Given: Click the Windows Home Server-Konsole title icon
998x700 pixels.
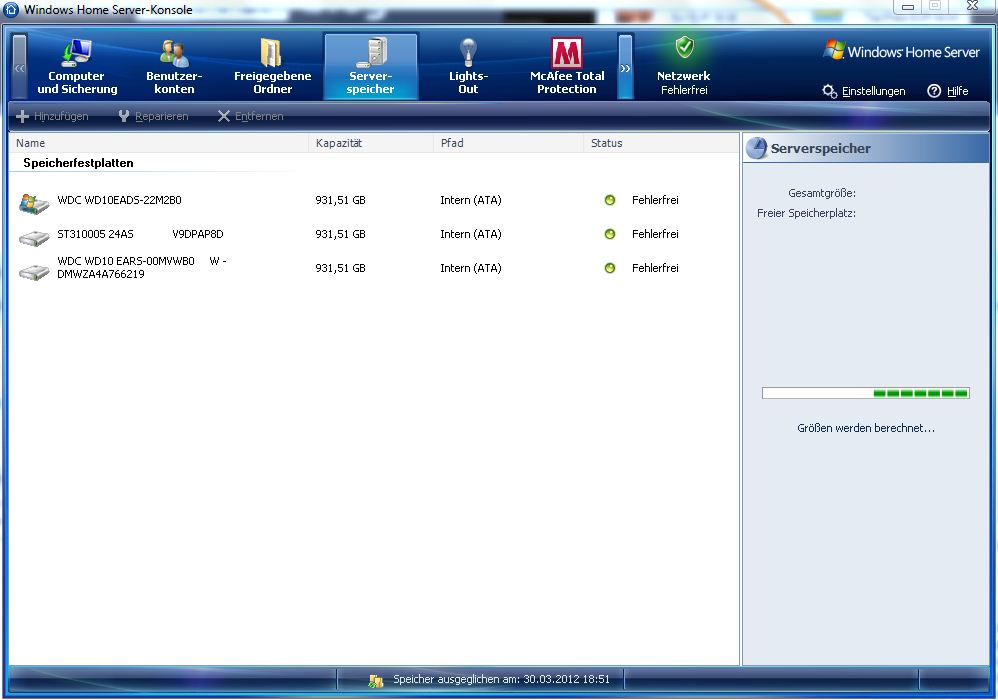Looking at the screenshot, I should click(11, 10).
